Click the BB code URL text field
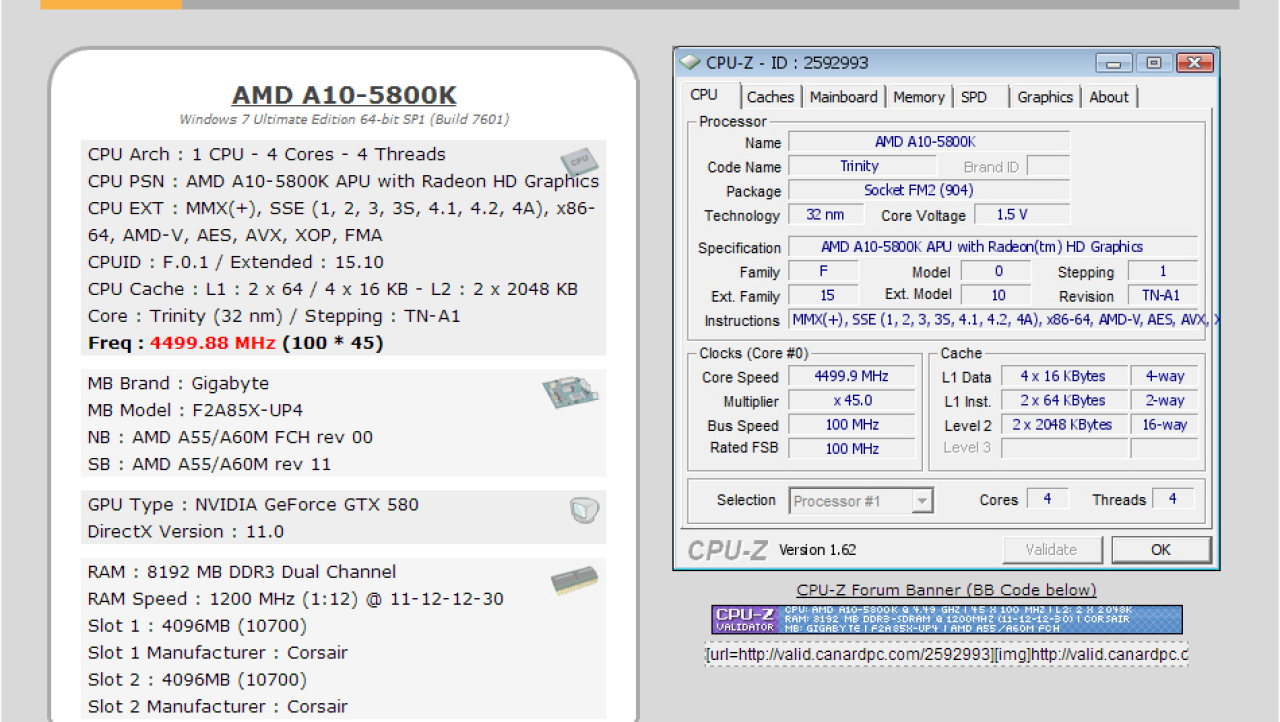Screen dimensions: 1280x722 point(946,654)
